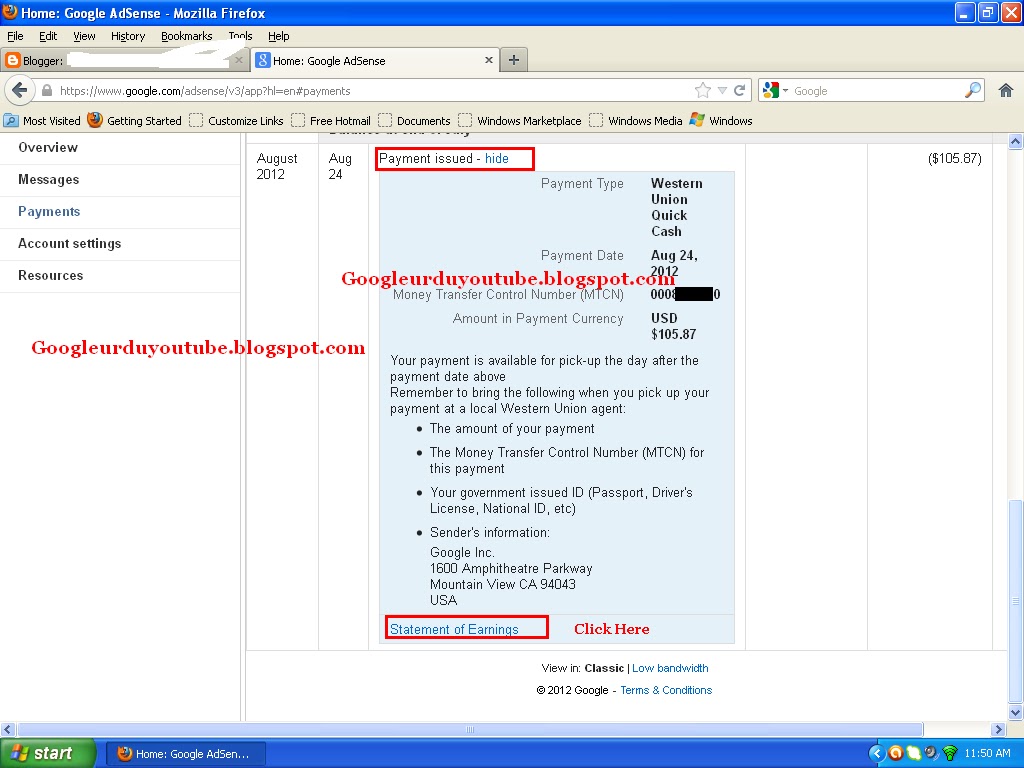Click the vertical scrollbar down arrow
The image size is (1024, 768).
pos(1016,712)
